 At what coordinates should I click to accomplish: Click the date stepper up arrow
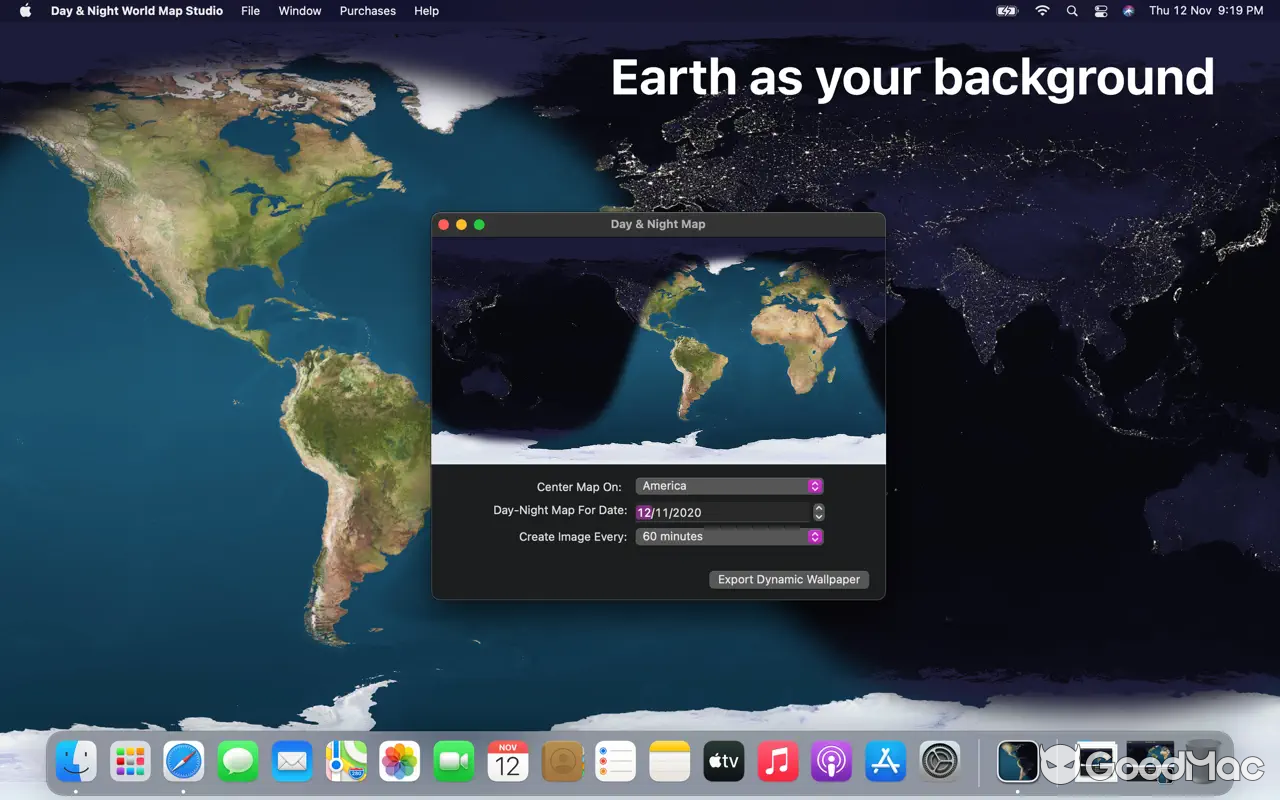818,507
